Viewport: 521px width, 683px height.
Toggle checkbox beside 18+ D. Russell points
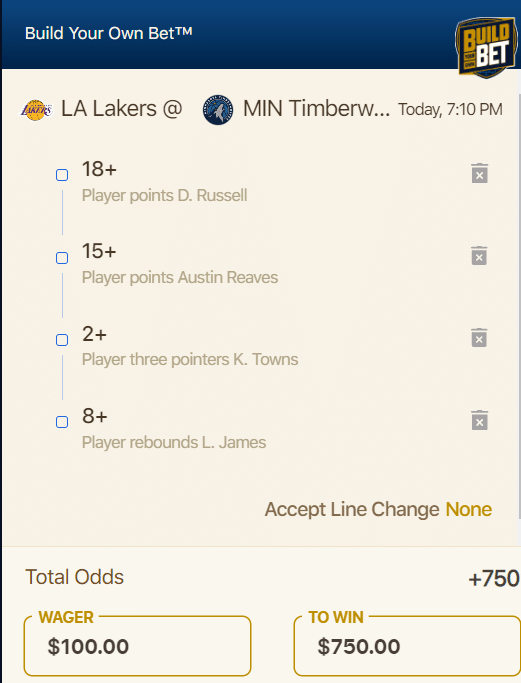62,175
